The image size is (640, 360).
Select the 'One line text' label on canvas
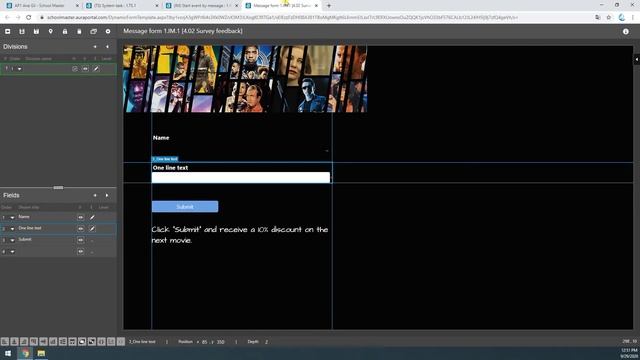(170, 168)
